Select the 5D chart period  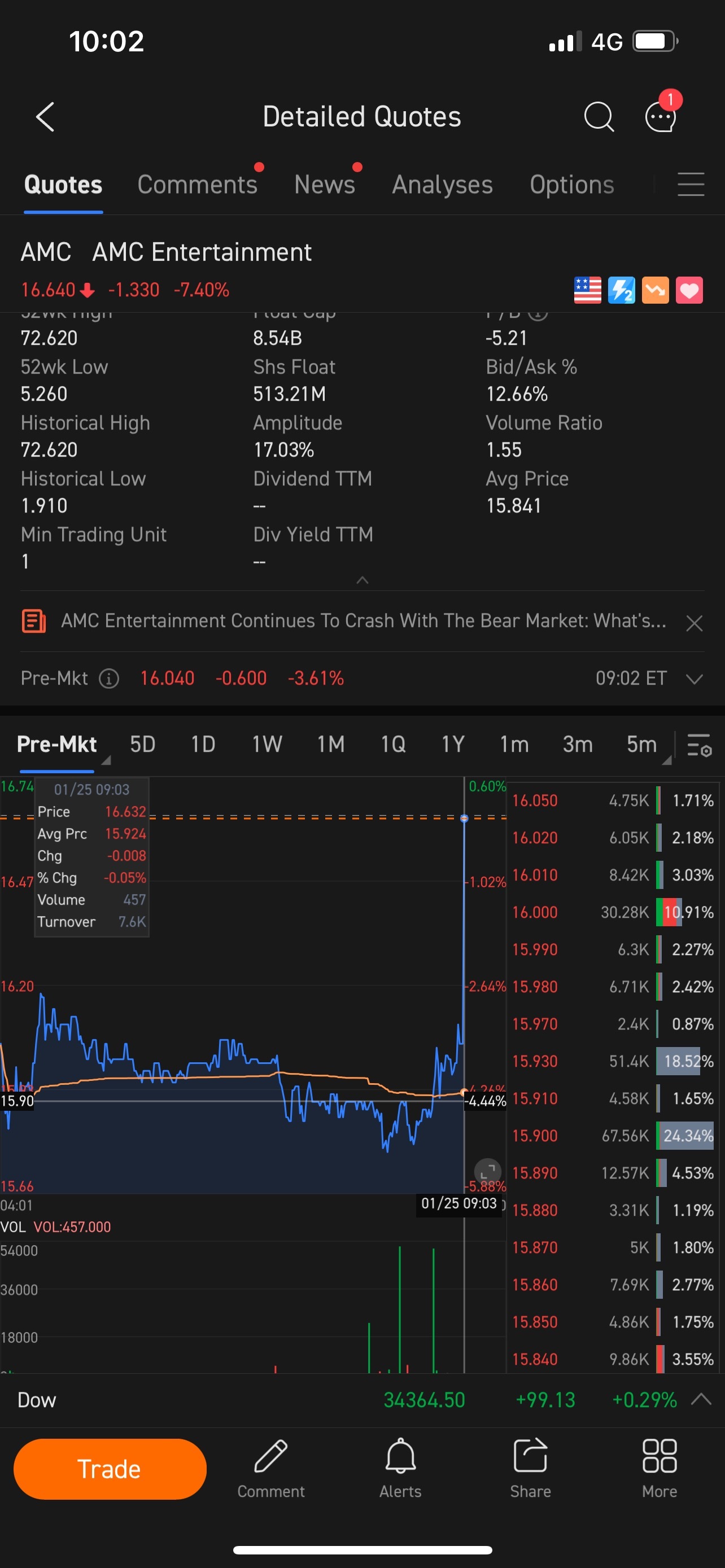142,744
